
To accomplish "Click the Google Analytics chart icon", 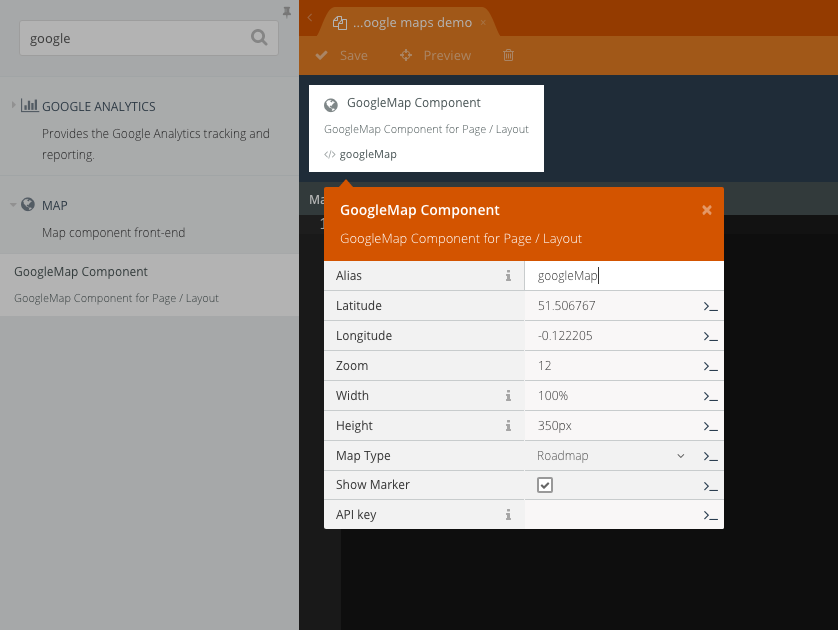I will pos(29,105).
